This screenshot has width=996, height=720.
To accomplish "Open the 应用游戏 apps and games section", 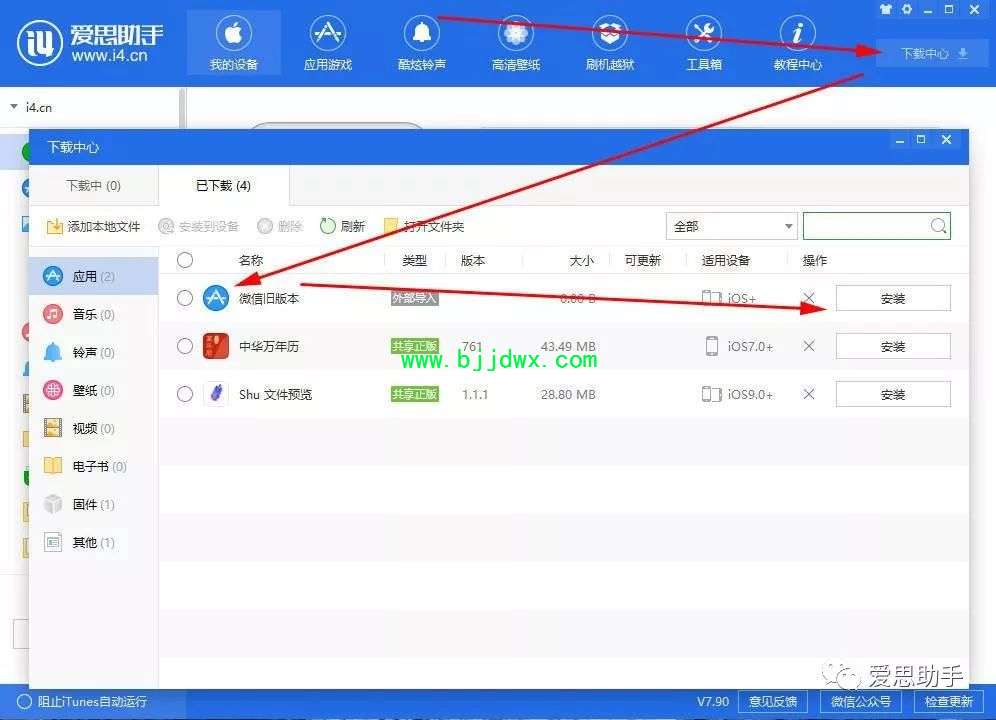I will (328, 43).
